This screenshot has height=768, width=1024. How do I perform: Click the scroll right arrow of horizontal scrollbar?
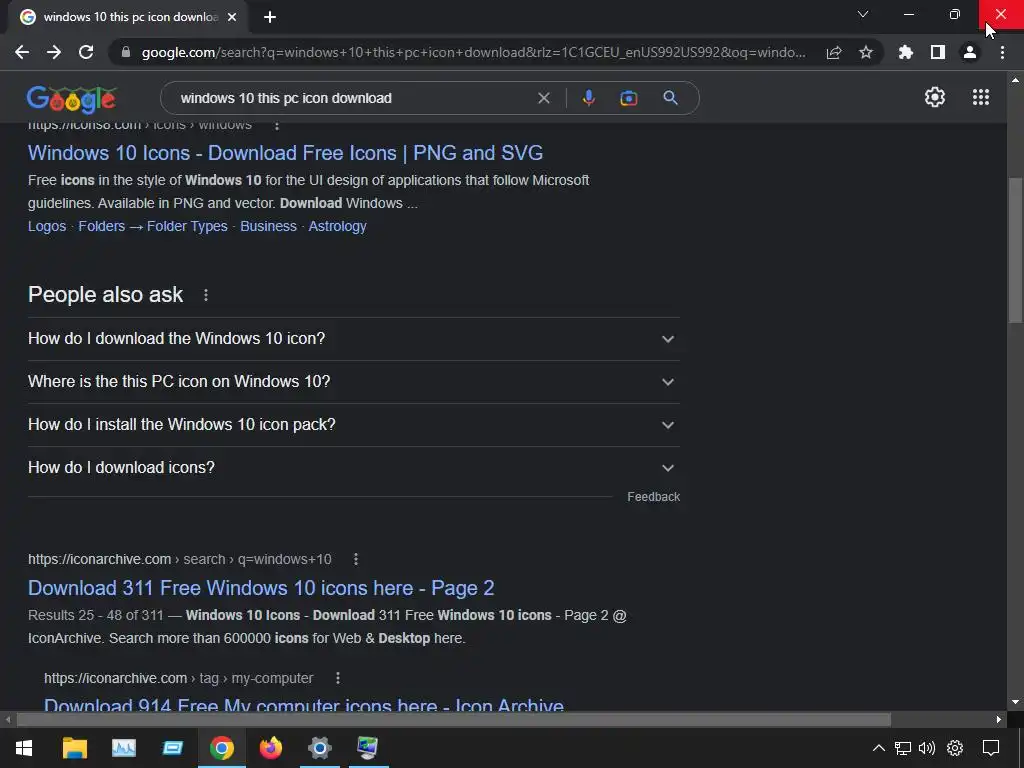click(999, 720)
